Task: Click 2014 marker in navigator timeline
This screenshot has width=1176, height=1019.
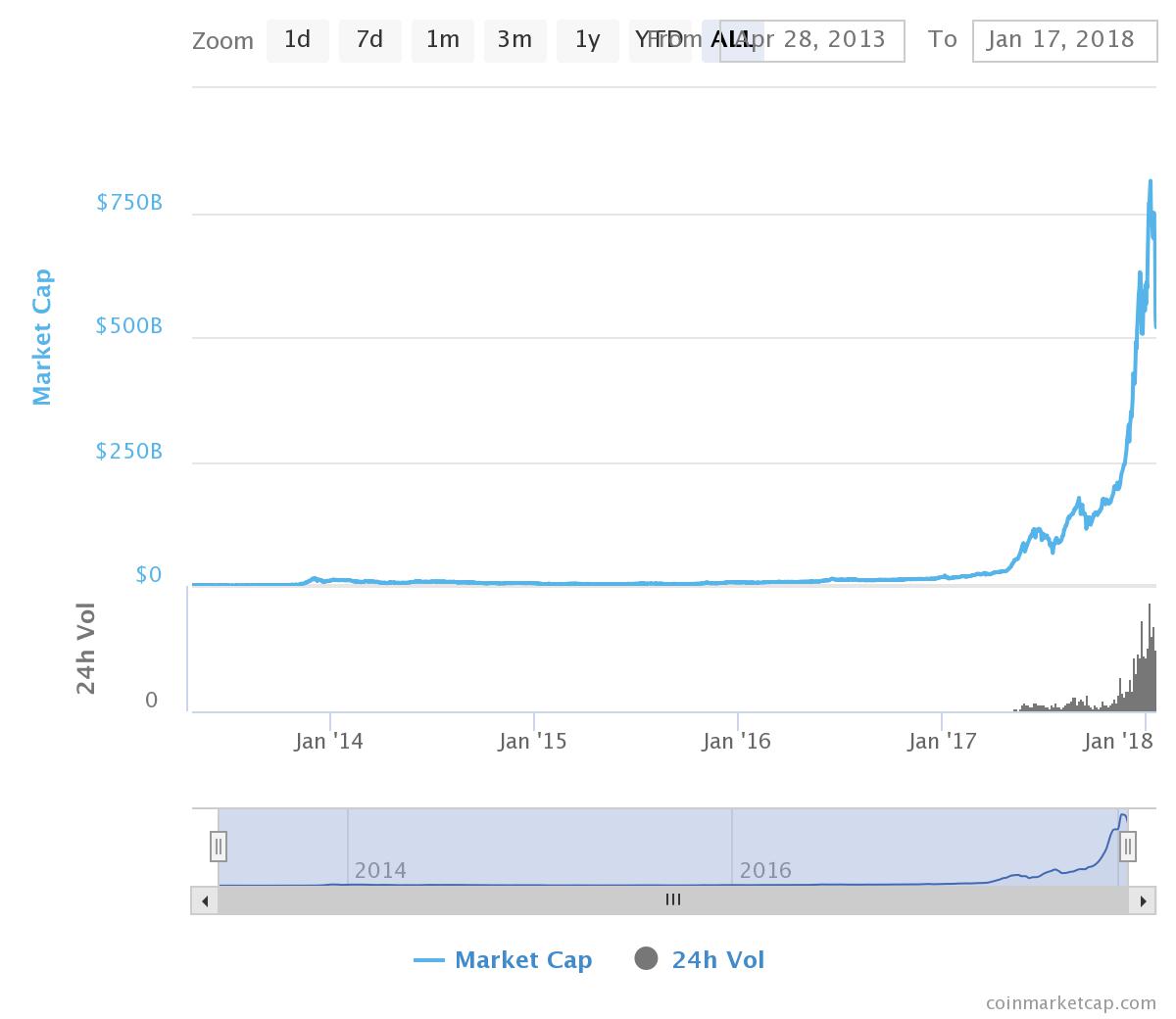Action: [x=380, y=870]
